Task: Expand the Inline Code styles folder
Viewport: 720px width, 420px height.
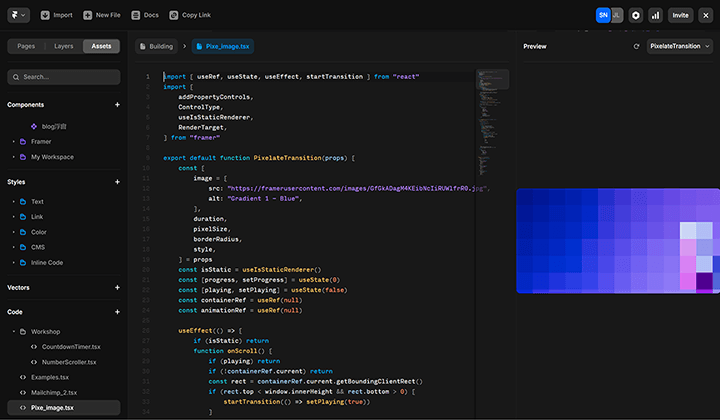Action: (13, 263)
